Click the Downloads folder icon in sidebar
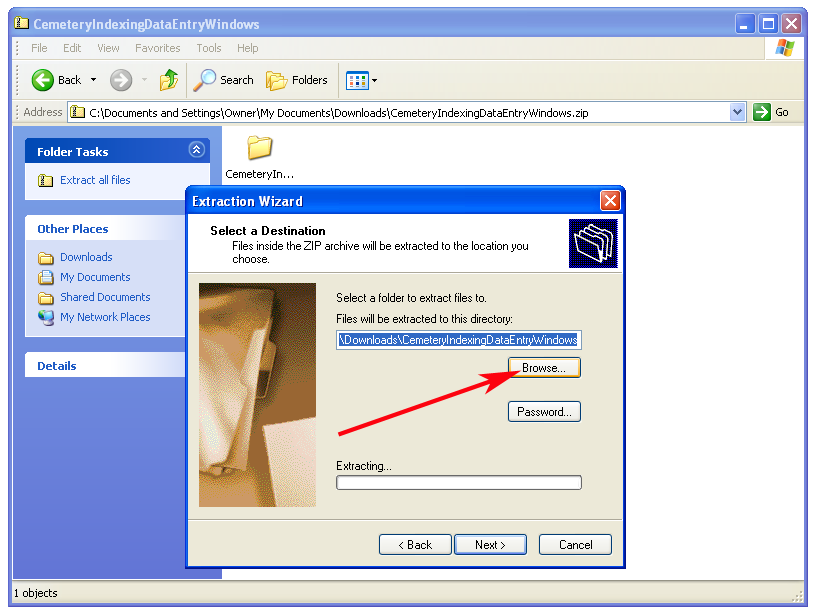The width and height of the screenshot is (814, 613). pyautogui.click(x=46, y=257)
